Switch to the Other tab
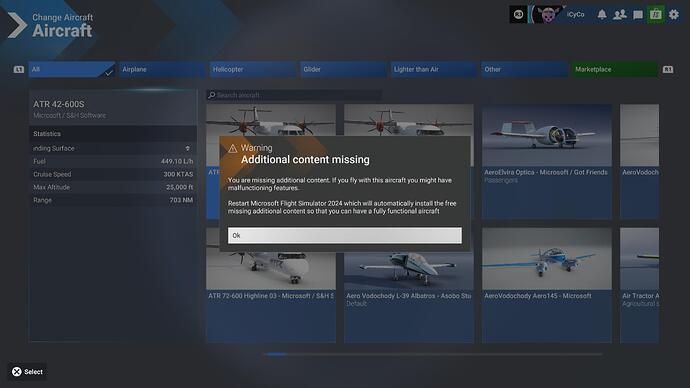This screenshot has width=690, height=388. tap(525, 70)
